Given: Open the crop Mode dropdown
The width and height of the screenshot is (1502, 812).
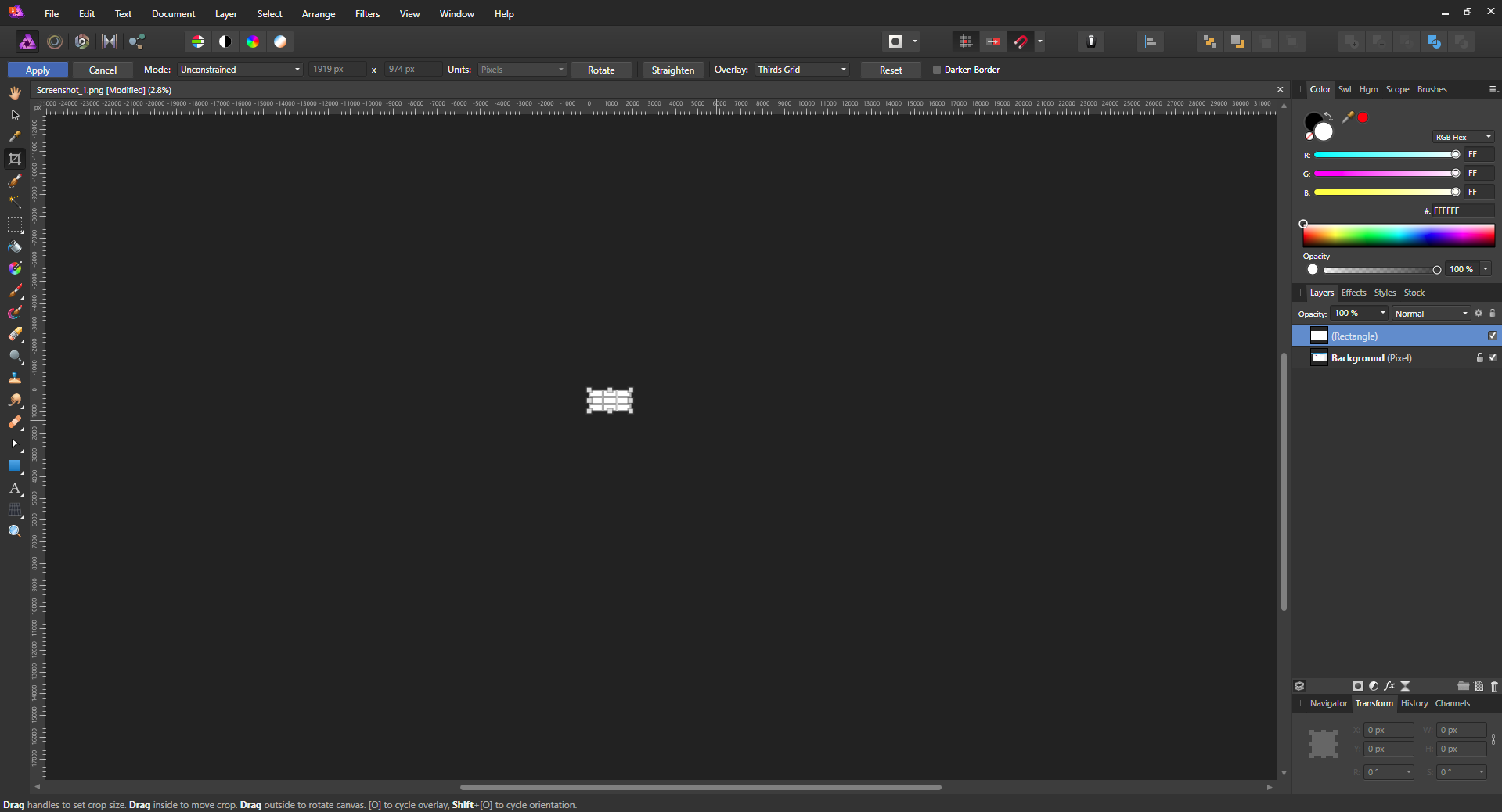Looking at the screenshot, I should point(240,70).
